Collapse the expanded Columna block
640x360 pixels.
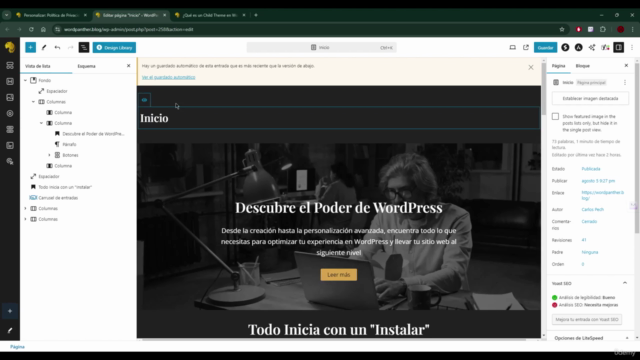(x=41, y=123)
